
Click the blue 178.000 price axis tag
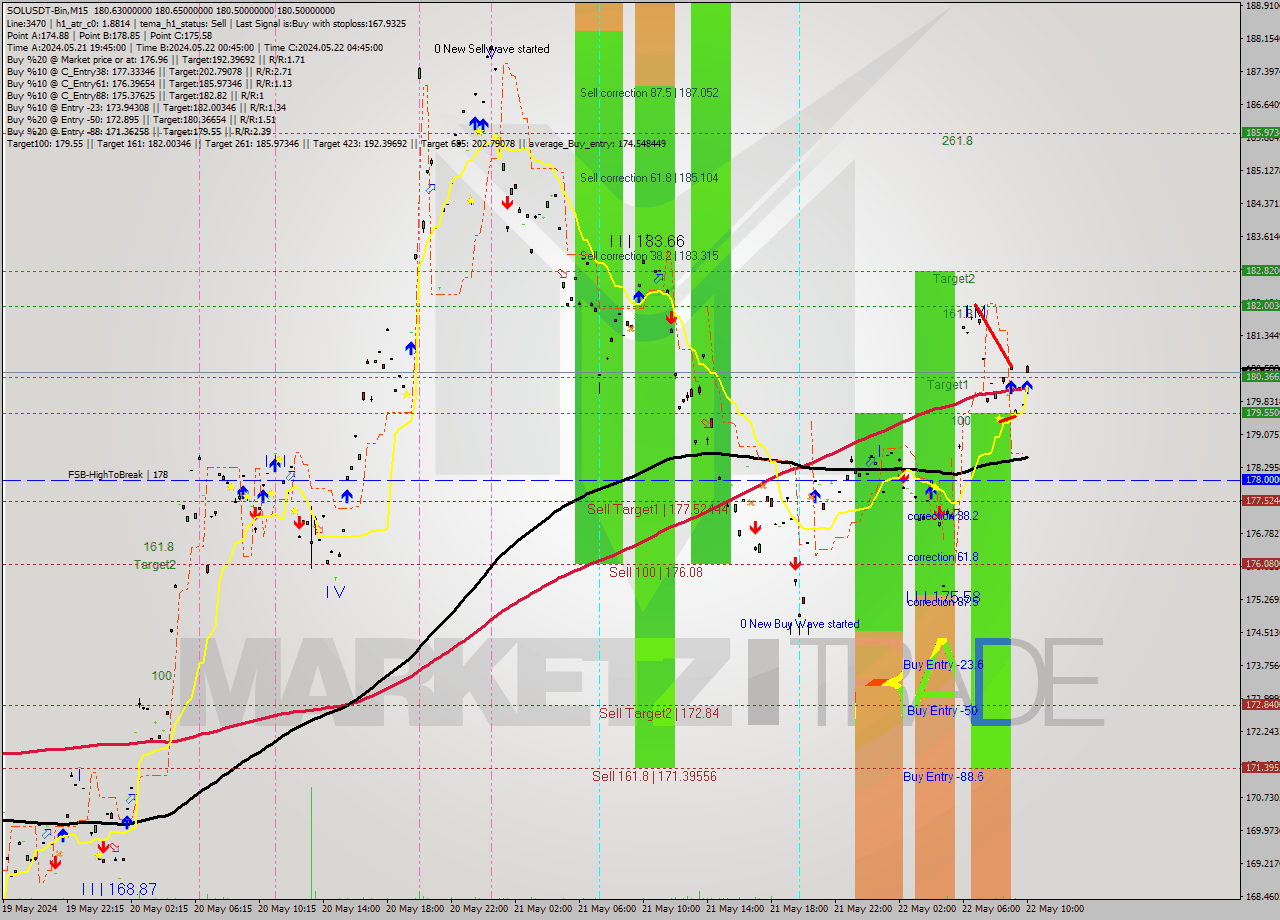tap(1259, 480)
